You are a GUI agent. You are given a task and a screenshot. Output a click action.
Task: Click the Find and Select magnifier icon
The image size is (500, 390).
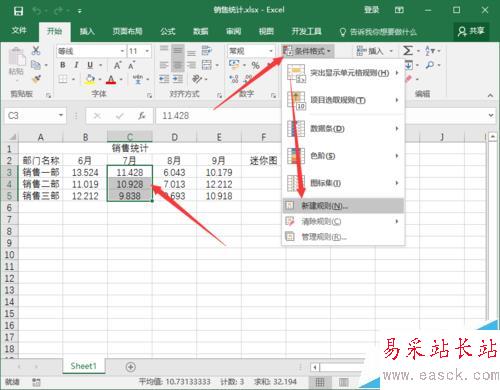coord(430,65)
